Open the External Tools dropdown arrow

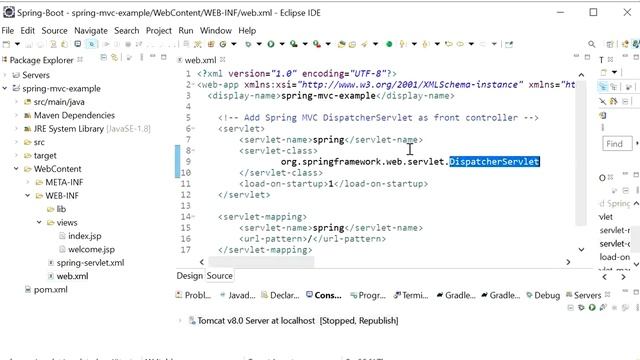pos(328,44)
